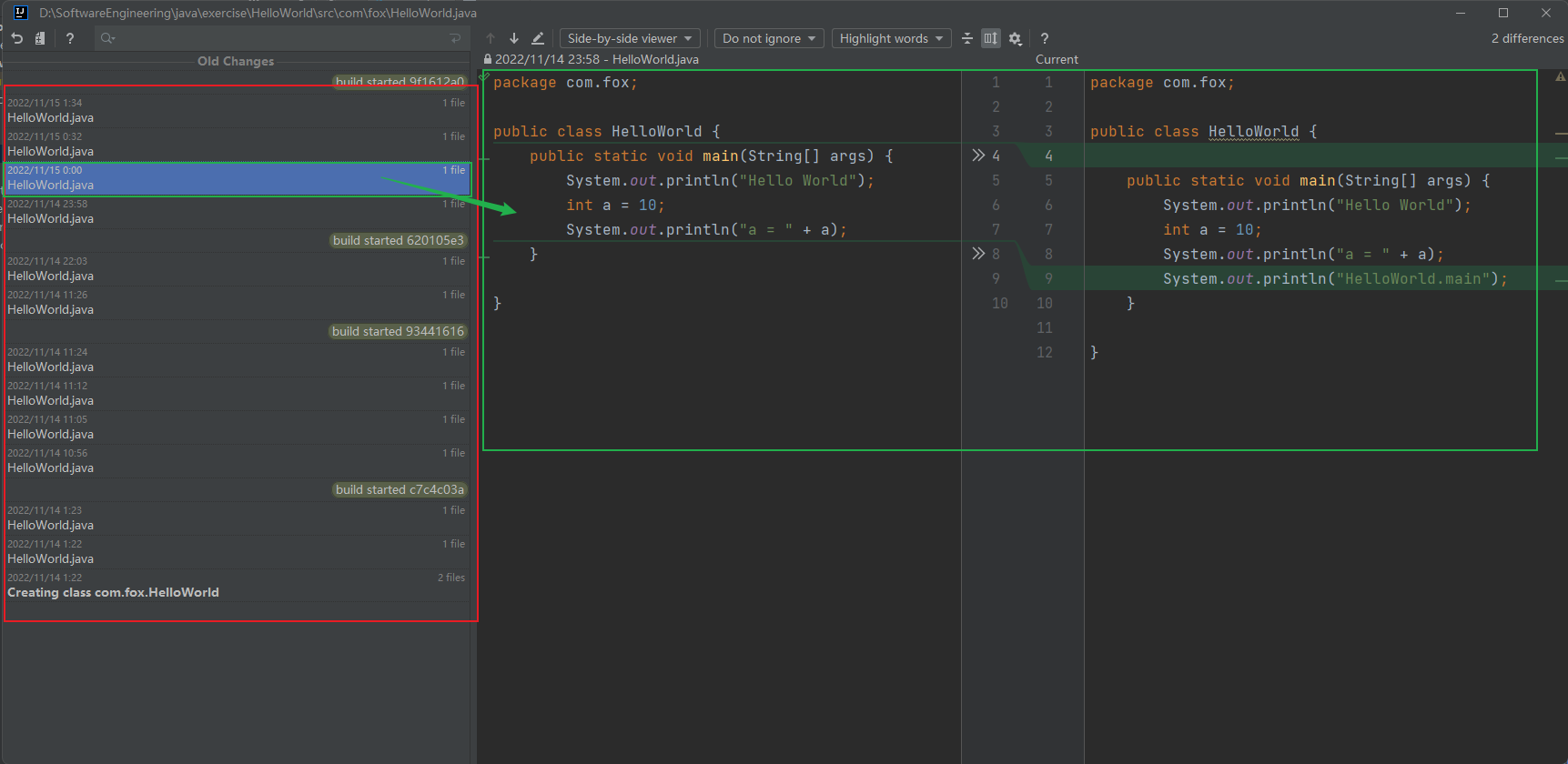The height and width of the screenshot is (764, 1568).
Task: Click label 'build started c7c4c03a'
Action: click(x=400, y=489)
